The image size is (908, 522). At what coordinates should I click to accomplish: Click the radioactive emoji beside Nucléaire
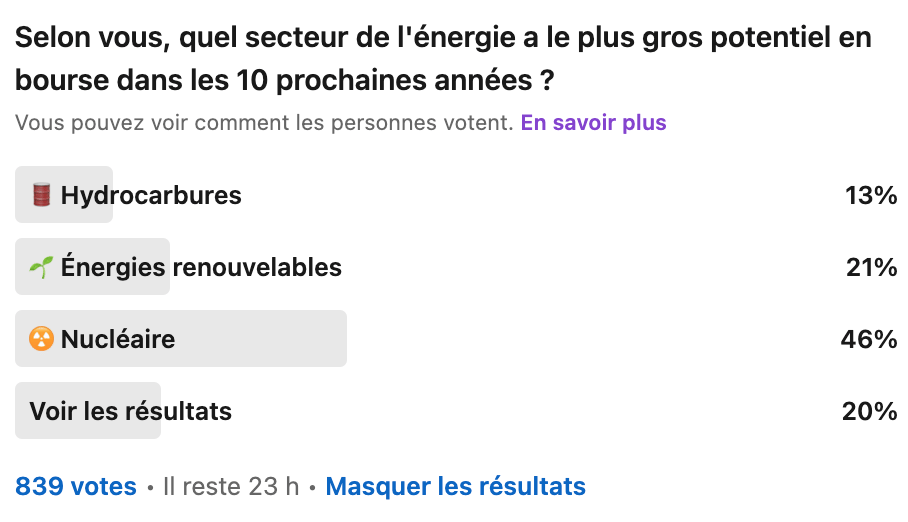(41, 339)
